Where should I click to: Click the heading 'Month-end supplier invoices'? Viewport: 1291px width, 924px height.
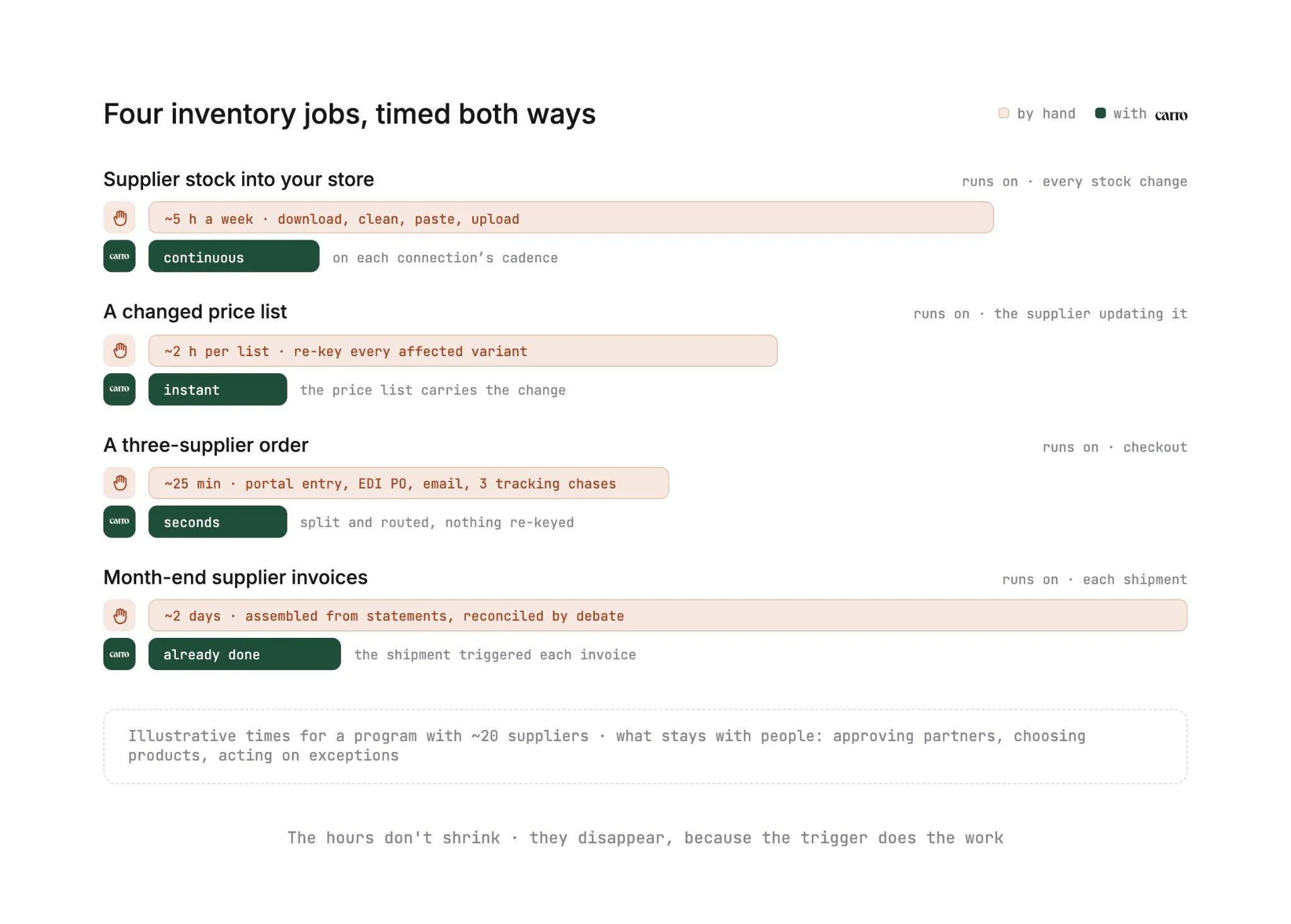click(235, 577)
